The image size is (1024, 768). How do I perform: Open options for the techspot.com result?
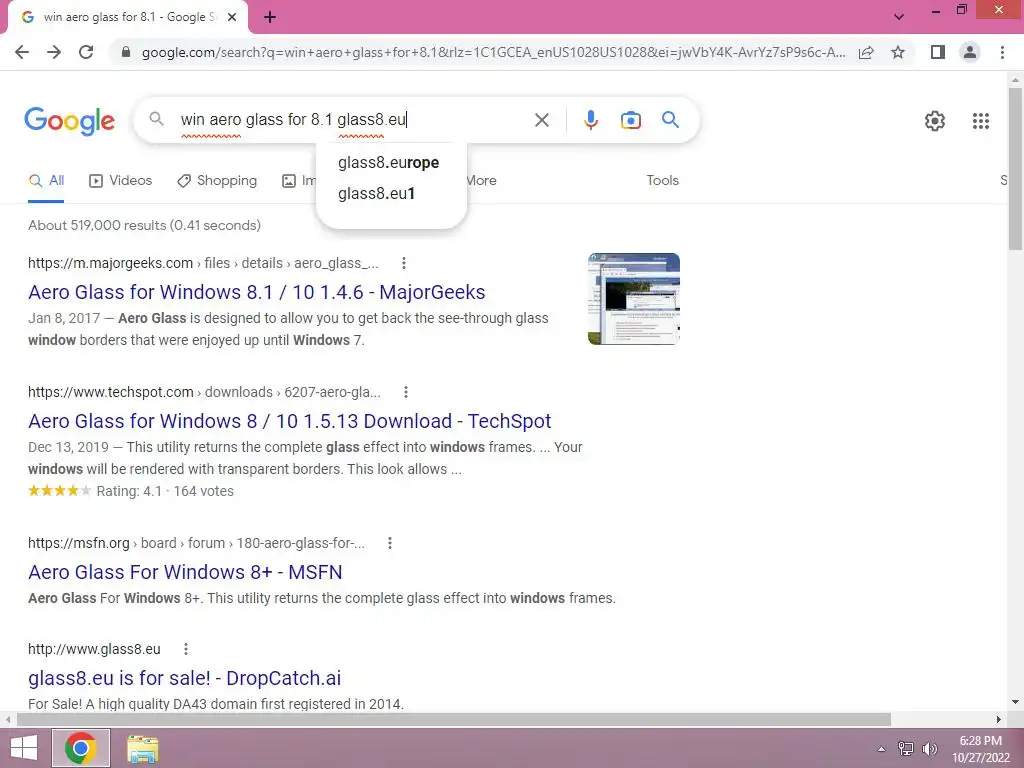click(x=406, y=392)
